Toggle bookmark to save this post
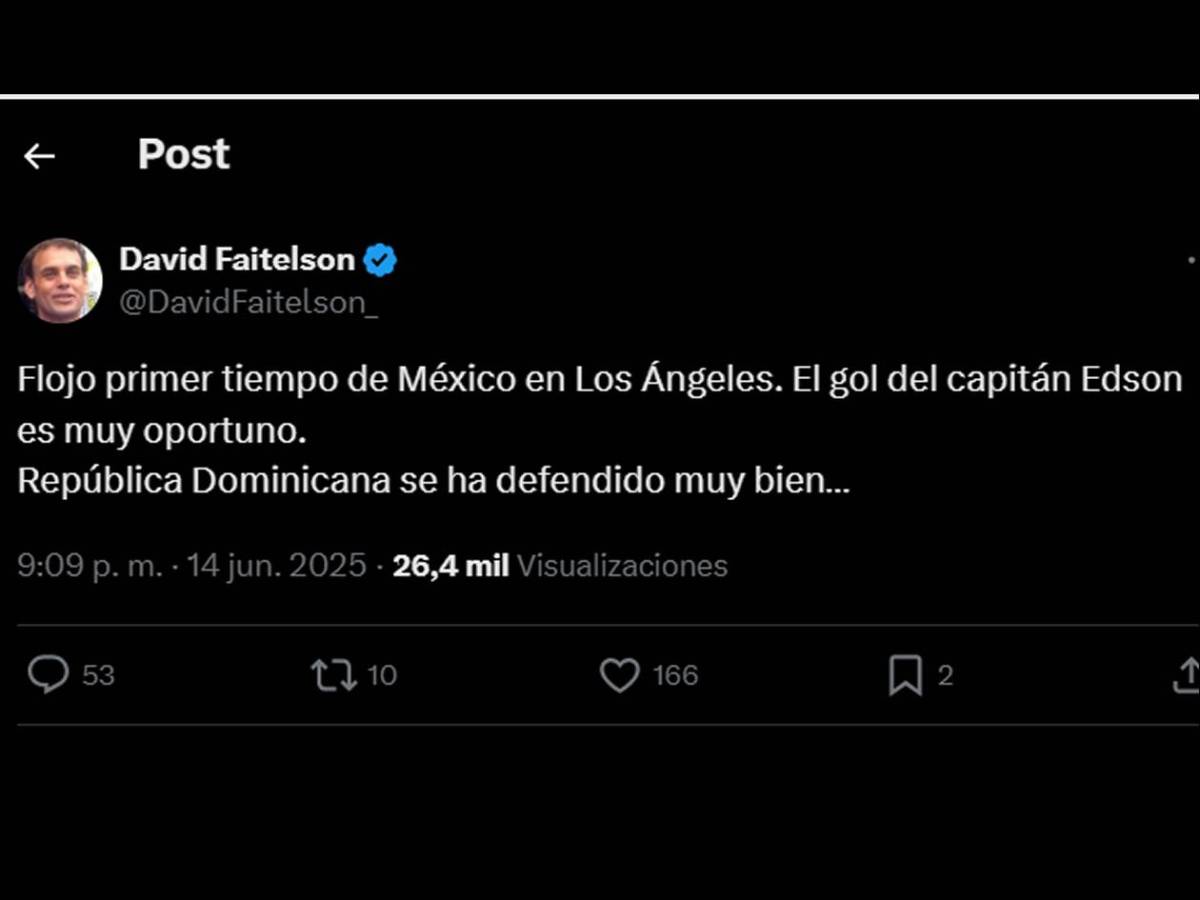This screenshot has height=900, width=1200. click(906, 675)
